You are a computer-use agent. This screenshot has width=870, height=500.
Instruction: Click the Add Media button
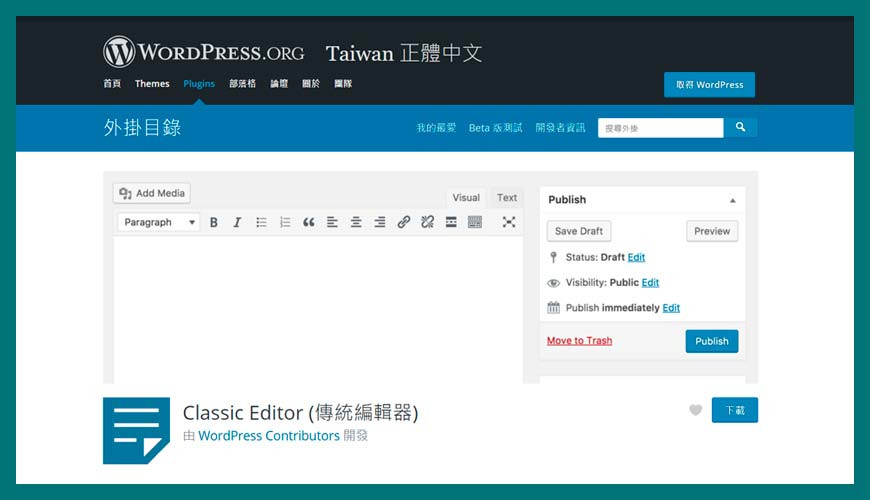(x=152, y=193)
